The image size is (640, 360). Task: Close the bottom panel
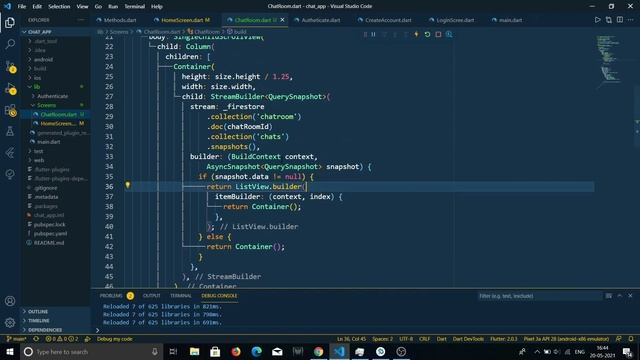click(x=630, y=296)
